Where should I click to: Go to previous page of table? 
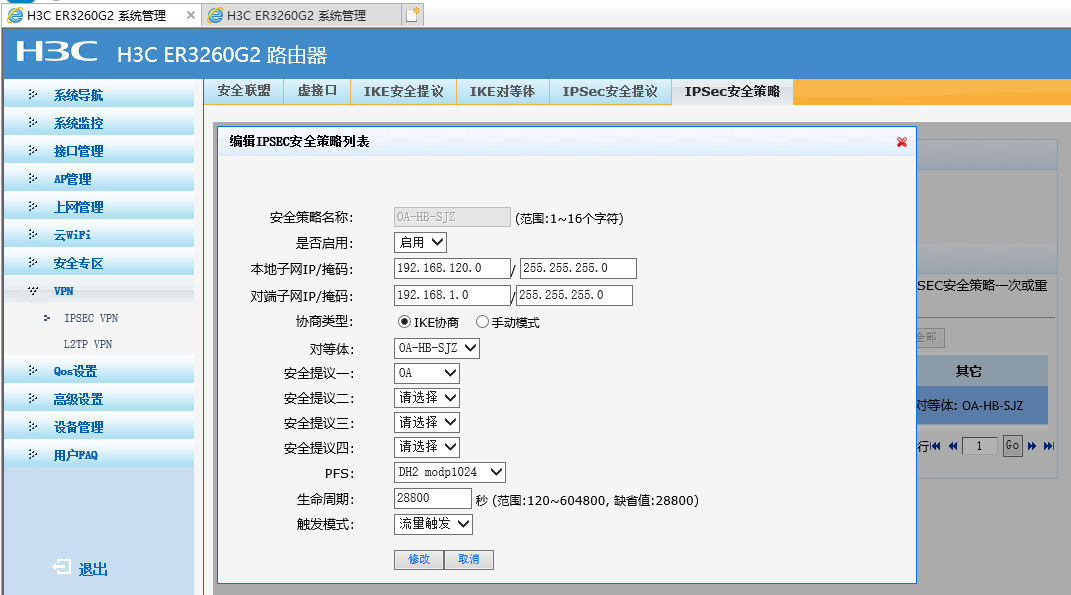tap(953, 446)
